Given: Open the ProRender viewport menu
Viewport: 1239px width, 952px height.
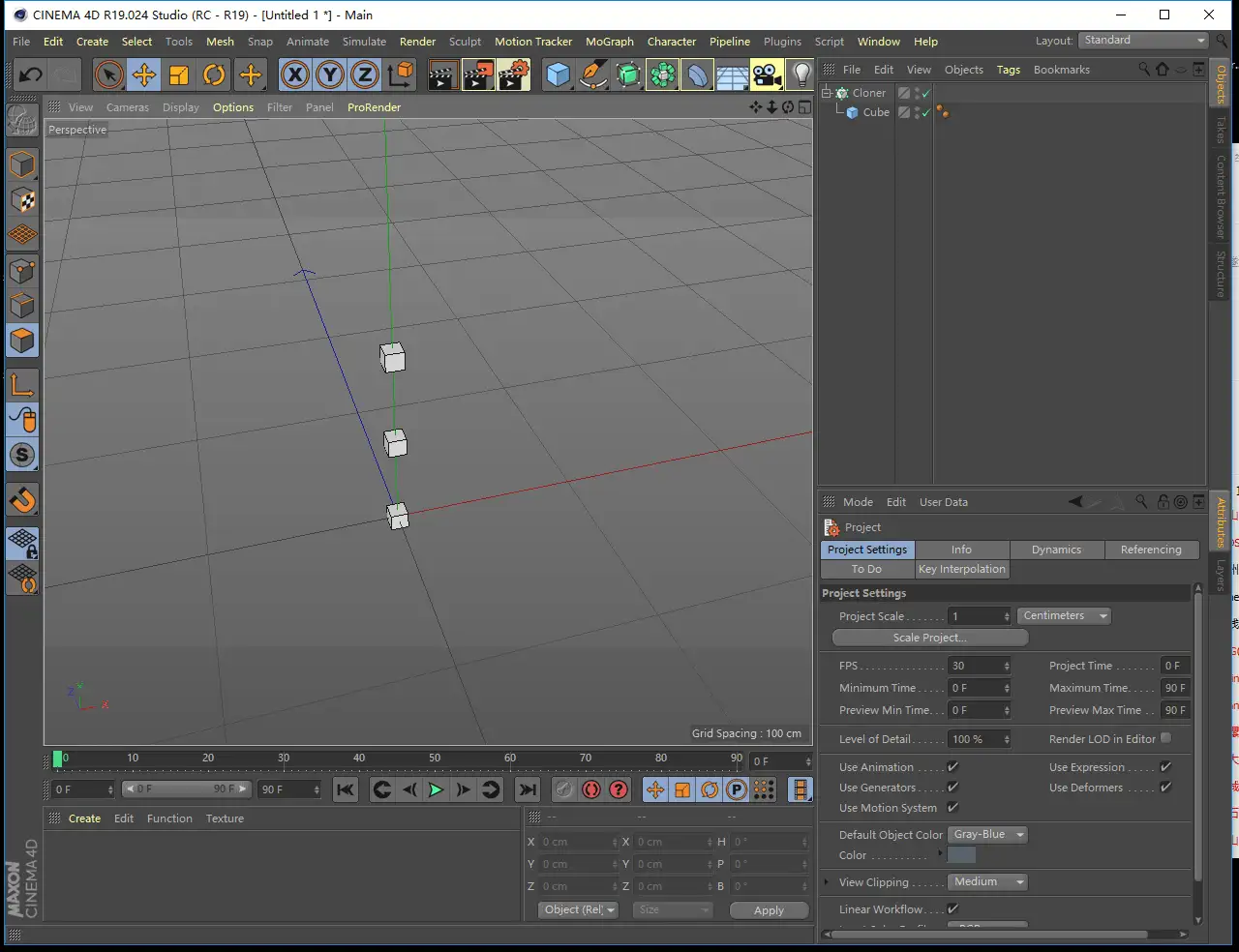Looking at the screenshot, I should click(374, 107).
